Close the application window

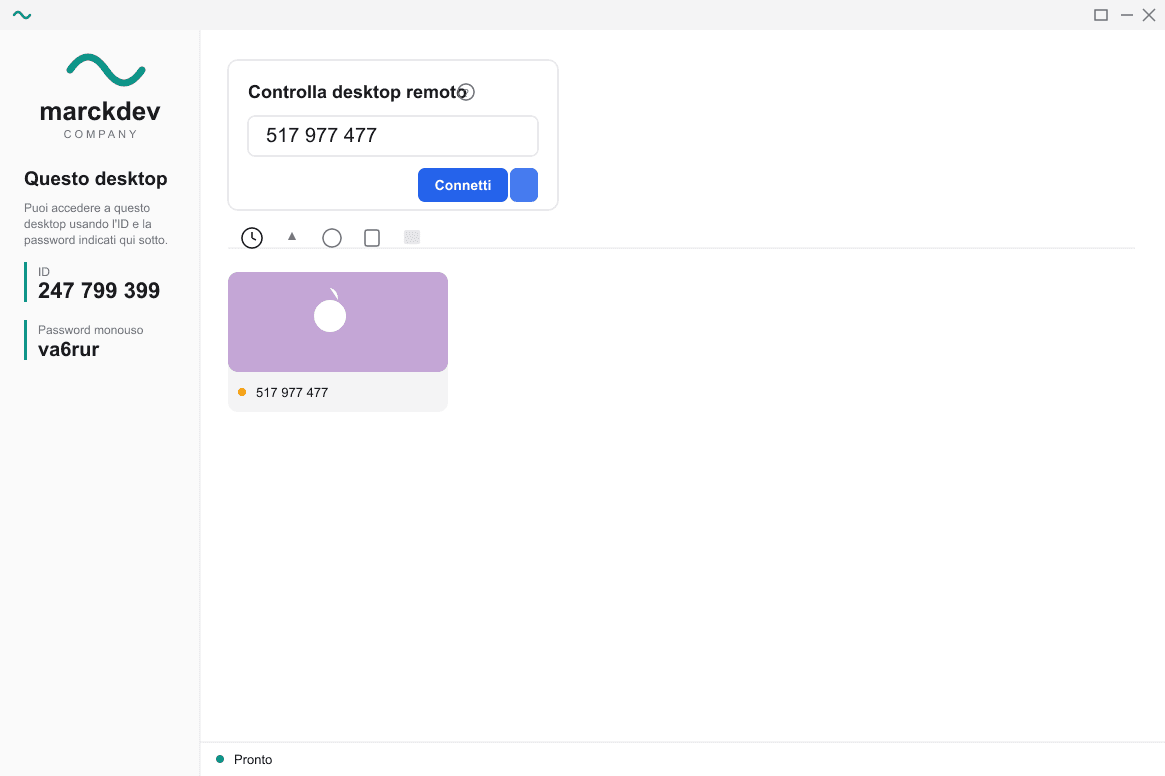tap(1149, 15)
